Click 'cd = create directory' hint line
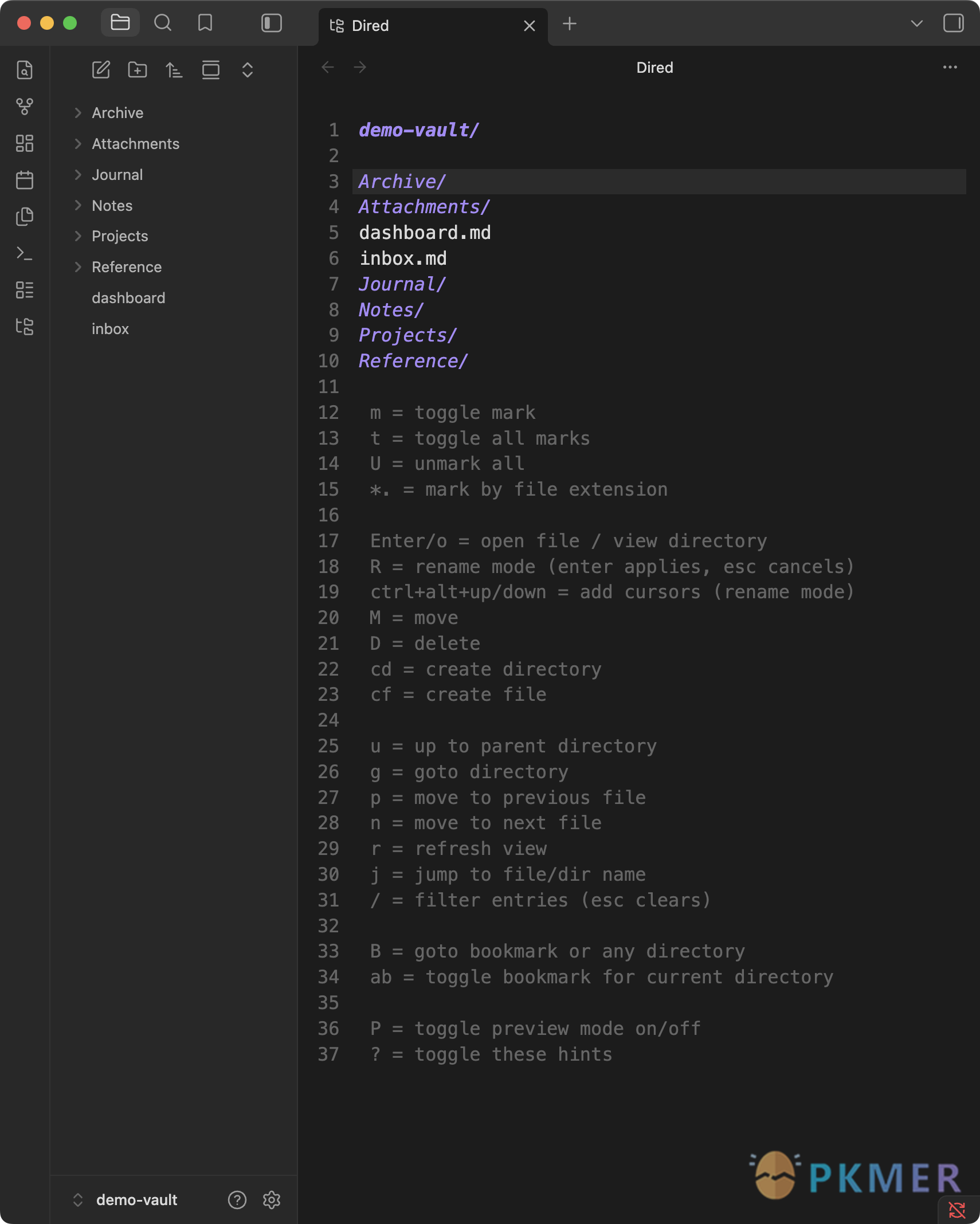Screen dimensions: 980x1224 (485, 669)
